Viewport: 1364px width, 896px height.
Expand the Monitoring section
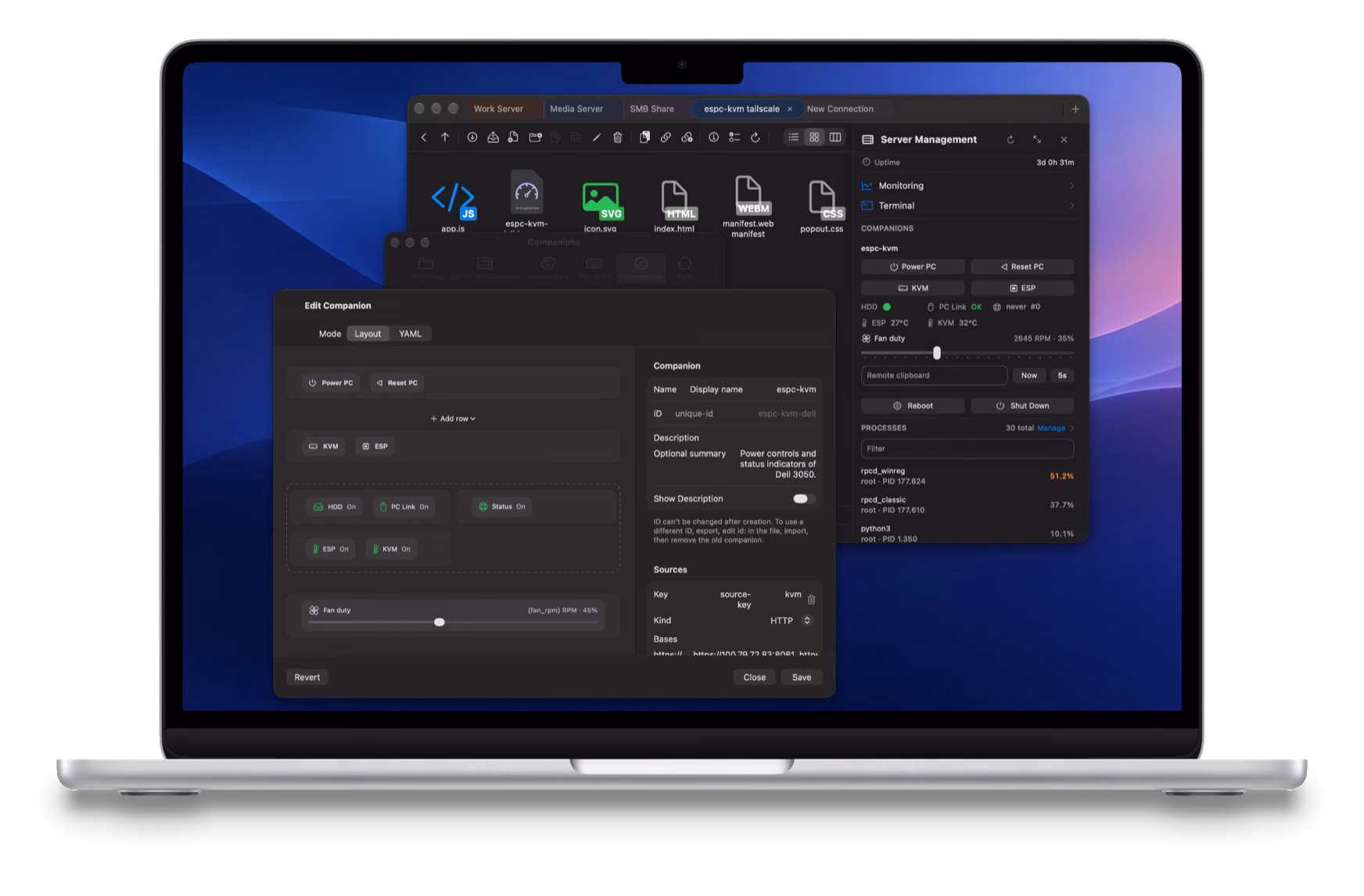tap(967, 186)
